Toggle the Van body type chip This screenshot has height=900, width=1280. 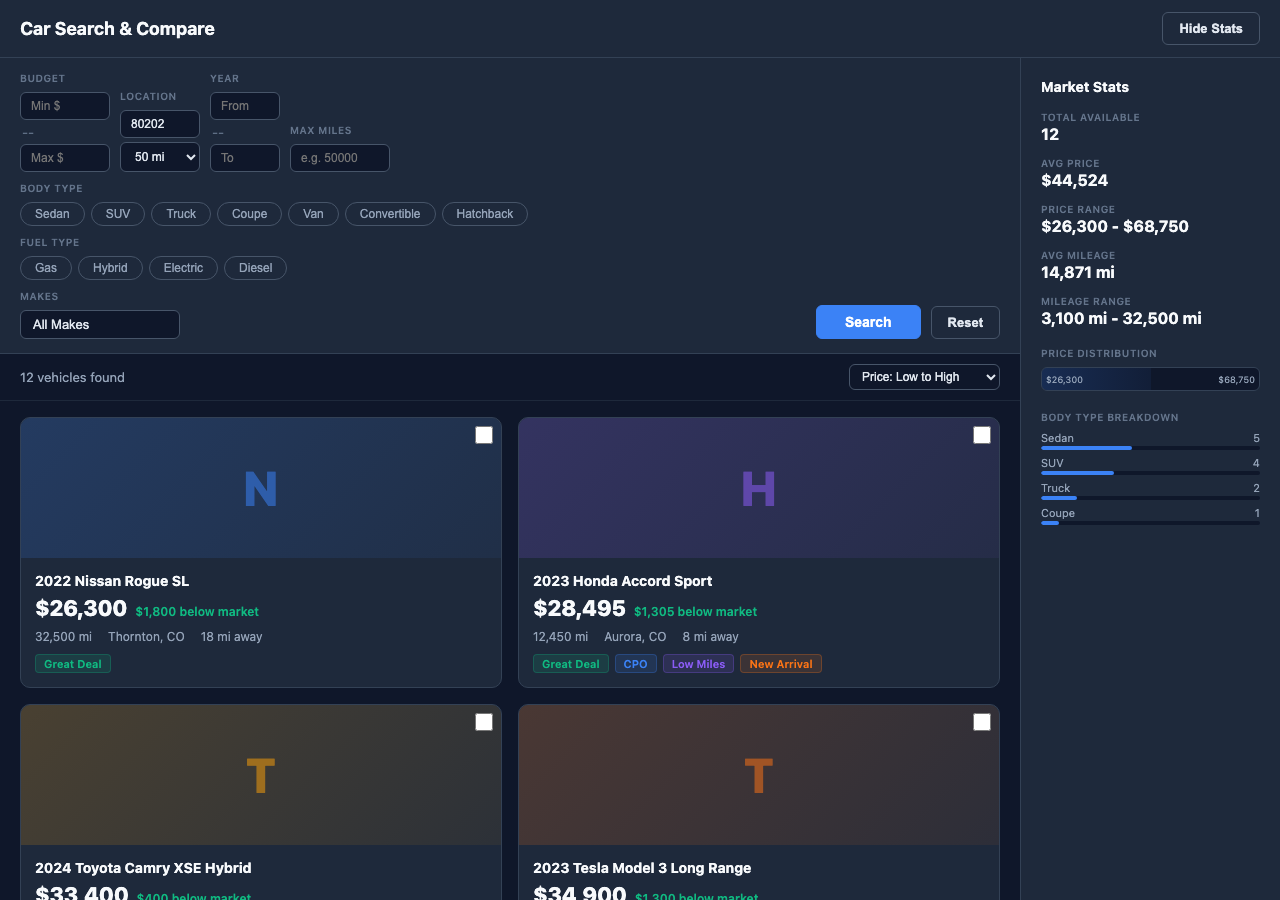(x=313, y=214)
